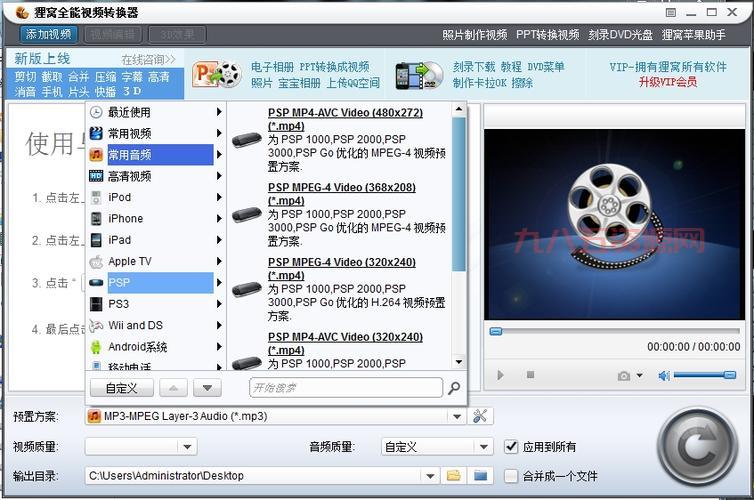The image size is (754, 500).
Task: Open the 输出目录 path dropdown
Action: (430, 476)
